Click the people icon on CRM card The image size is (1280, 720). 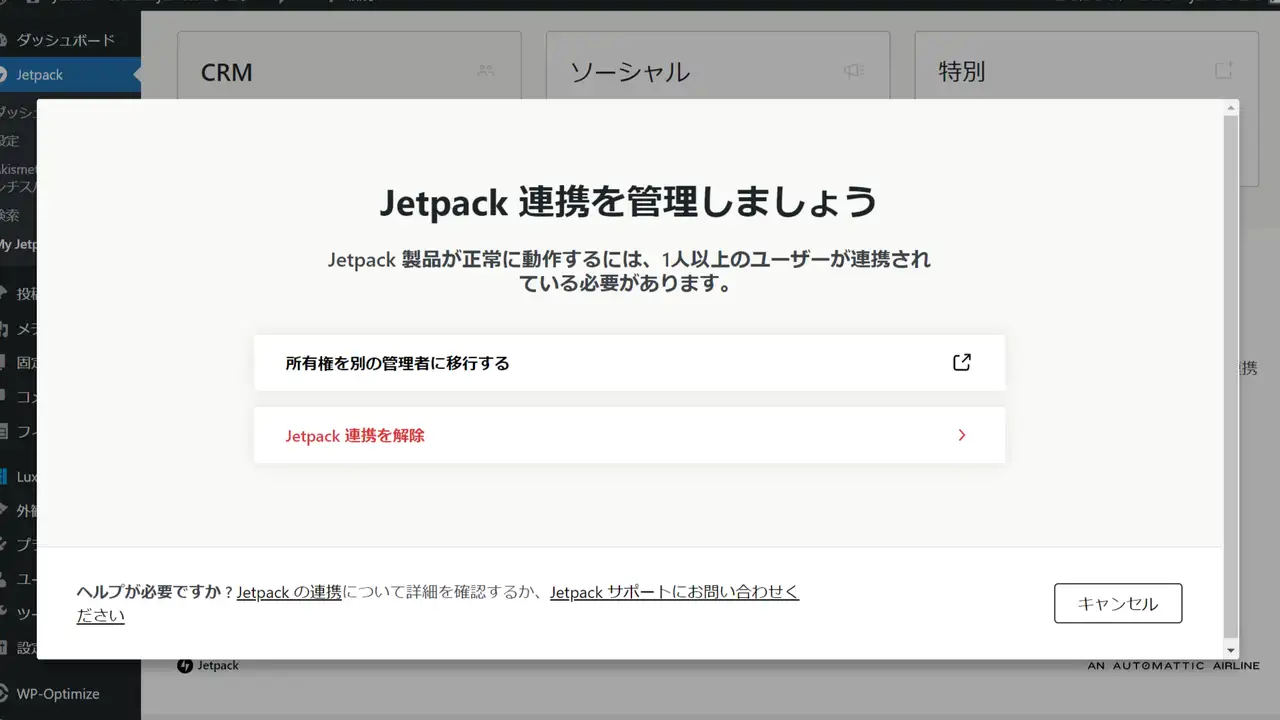[x=486, y=71]
